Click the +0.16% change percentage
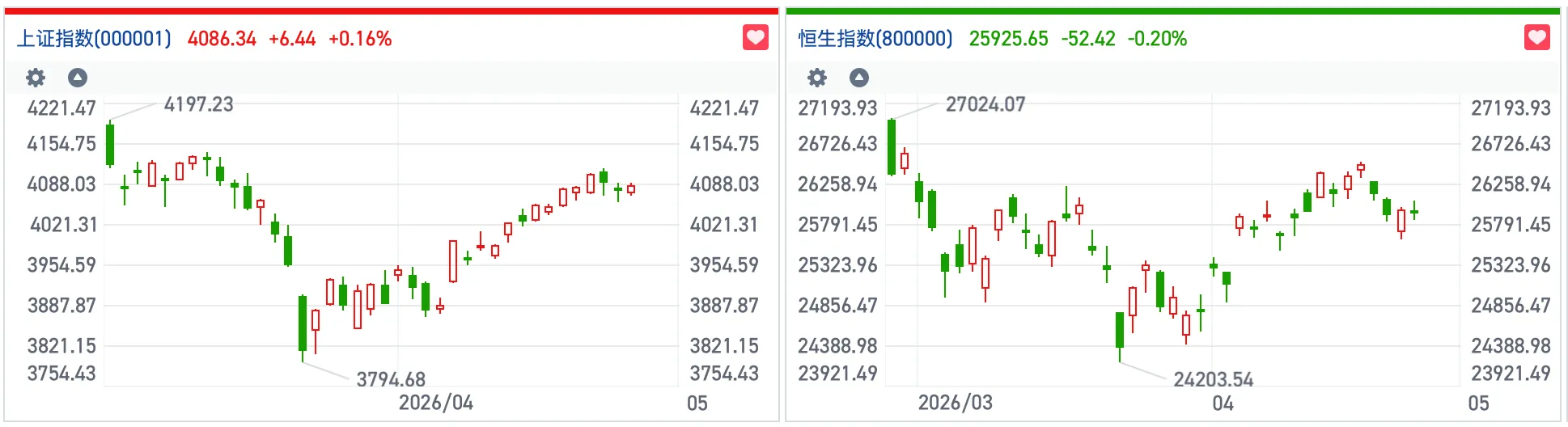The width and height of the screenshot is (1568, 427). (360, 39)
